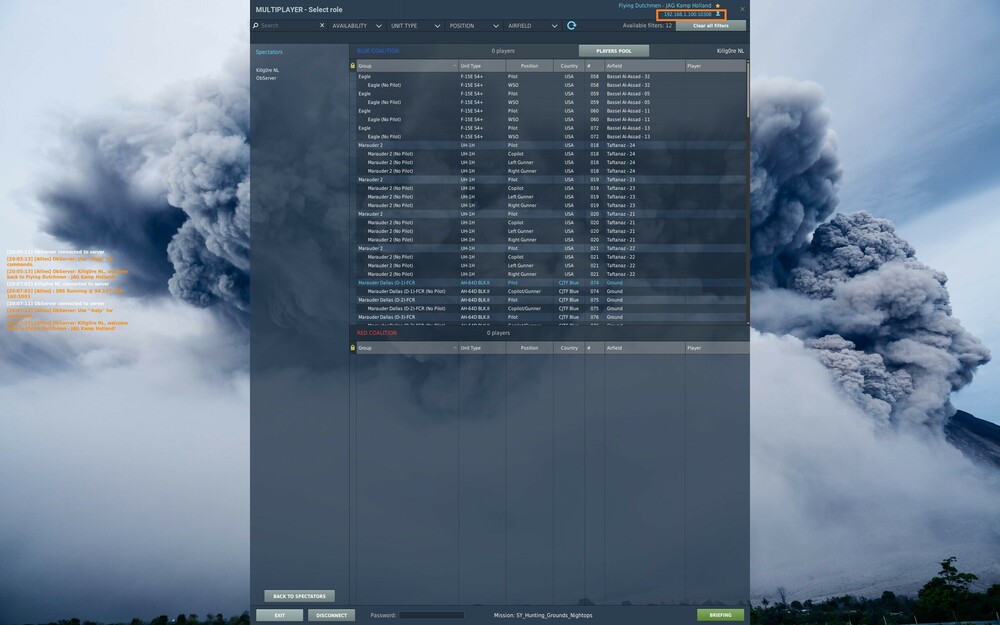The image size is (1000, 625).
Task: Select spectator Killg0re NL
Action: point(267,70)
